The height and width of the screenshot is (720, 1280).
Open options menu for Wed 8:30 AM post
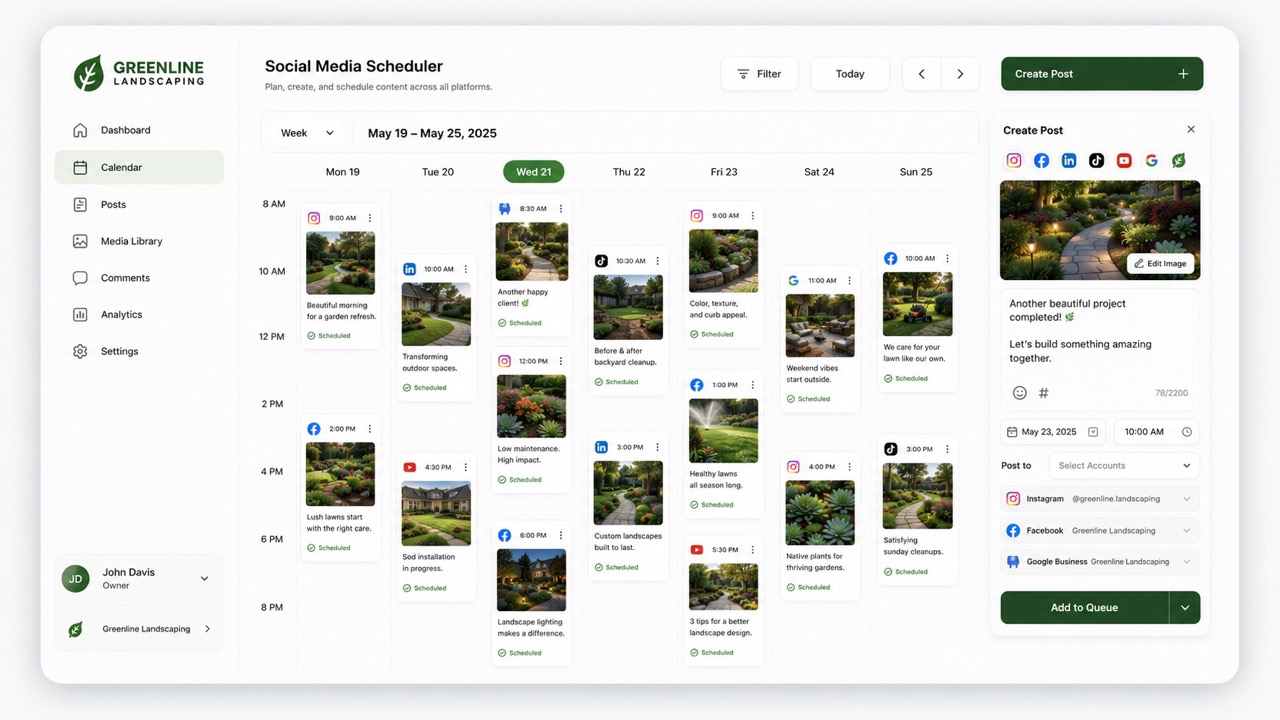pyautogui.click(x=561, y=209)
